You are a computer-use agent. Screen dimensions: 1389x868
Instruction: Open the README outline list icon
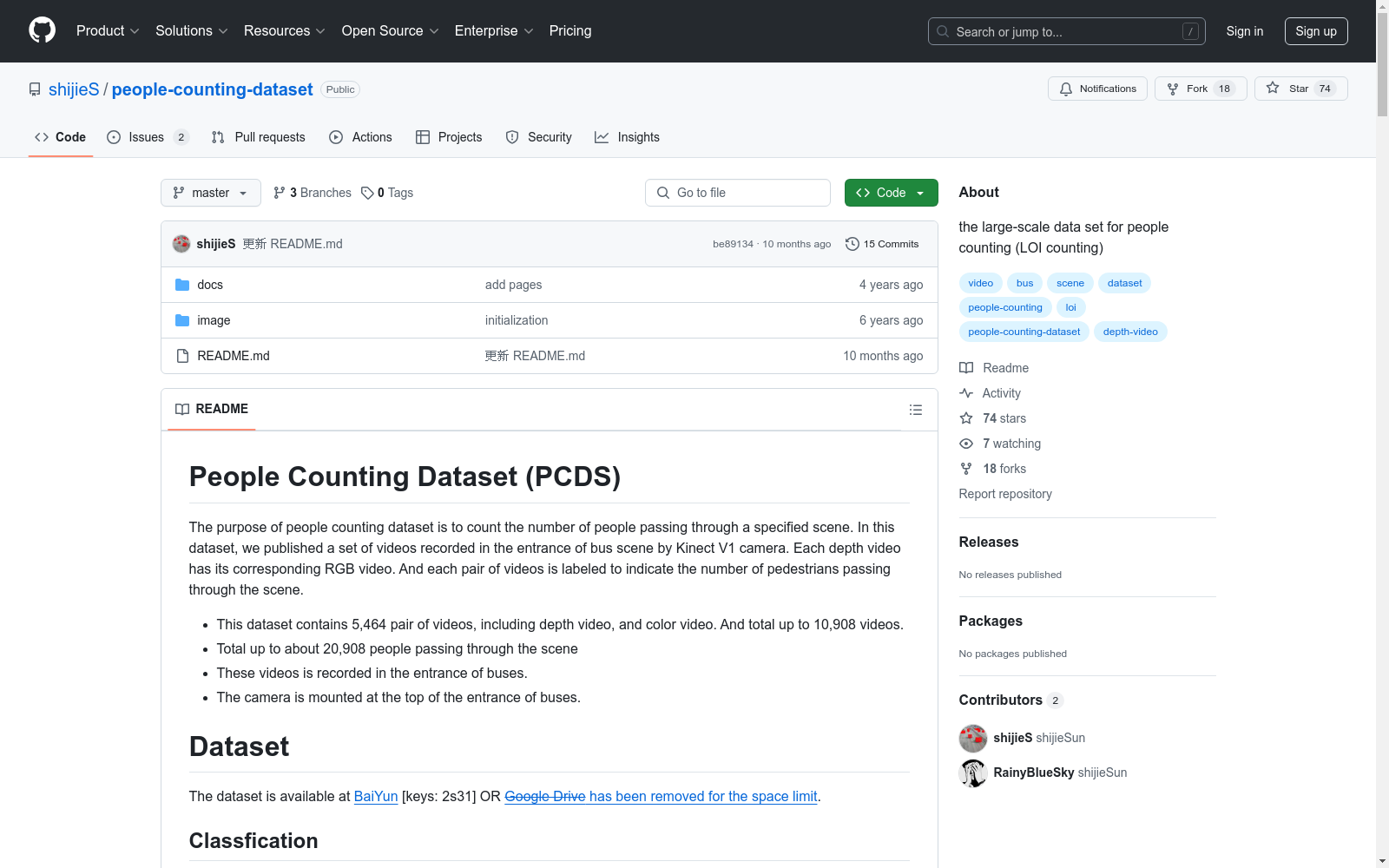(x=916, y=410)
